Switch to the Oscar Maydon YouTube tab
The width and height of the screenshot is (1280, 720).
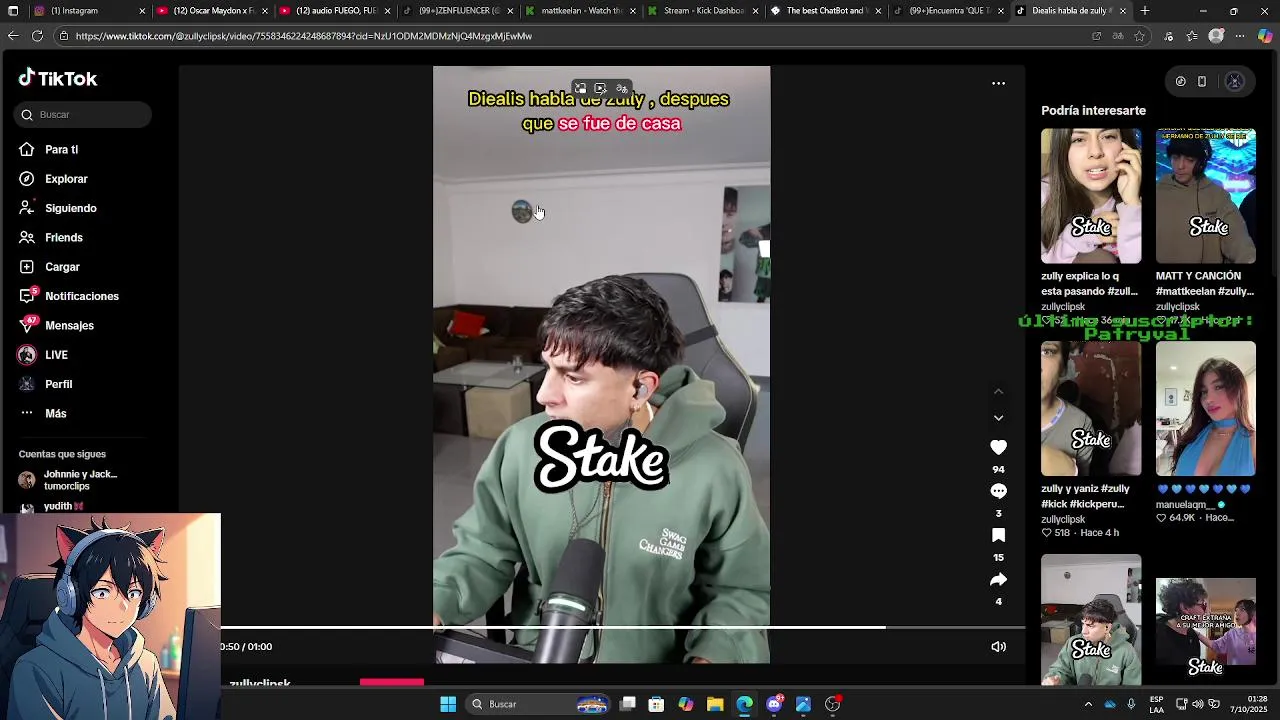pyautogui.click(x=212, y=11)
